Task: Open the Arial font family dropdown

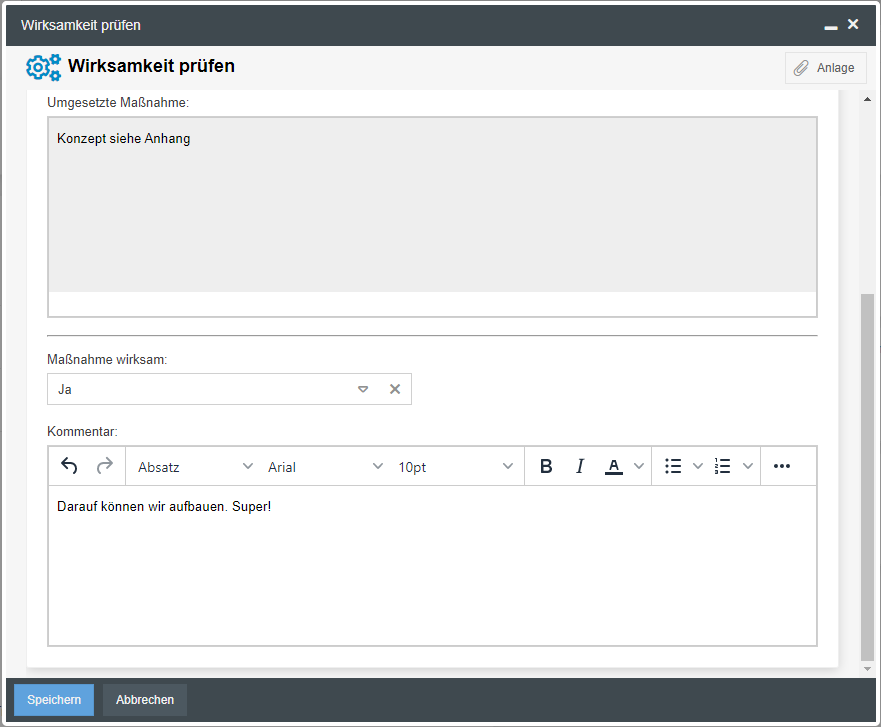Action: tap(325, 467)
